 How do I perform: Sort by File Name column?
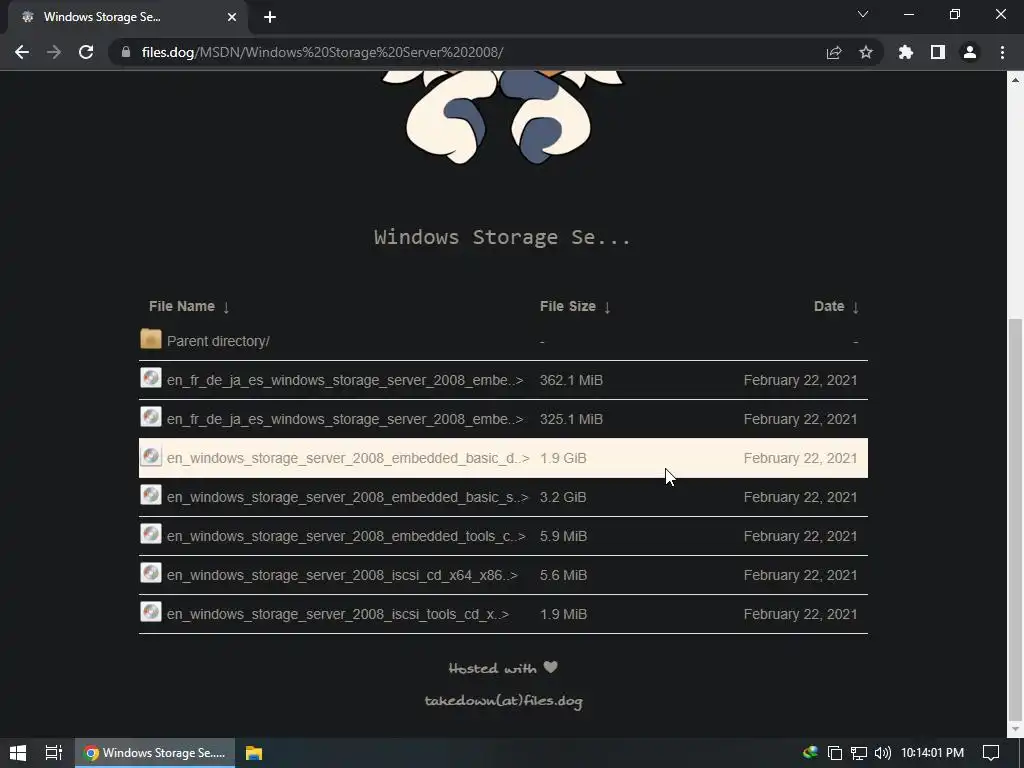(x=189, y=306)
